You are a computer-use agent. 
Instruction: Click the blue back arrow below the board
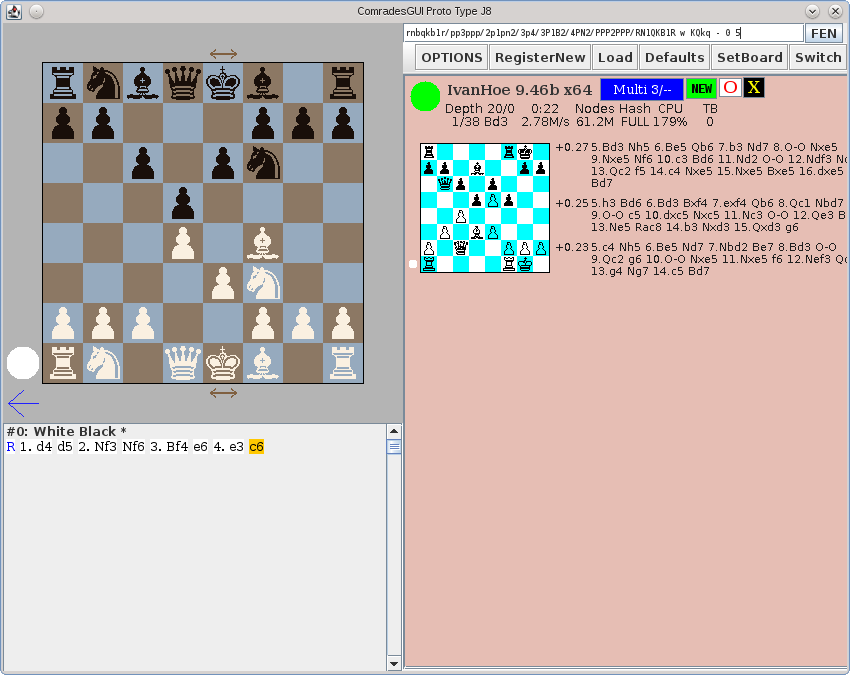pos(22,403)
